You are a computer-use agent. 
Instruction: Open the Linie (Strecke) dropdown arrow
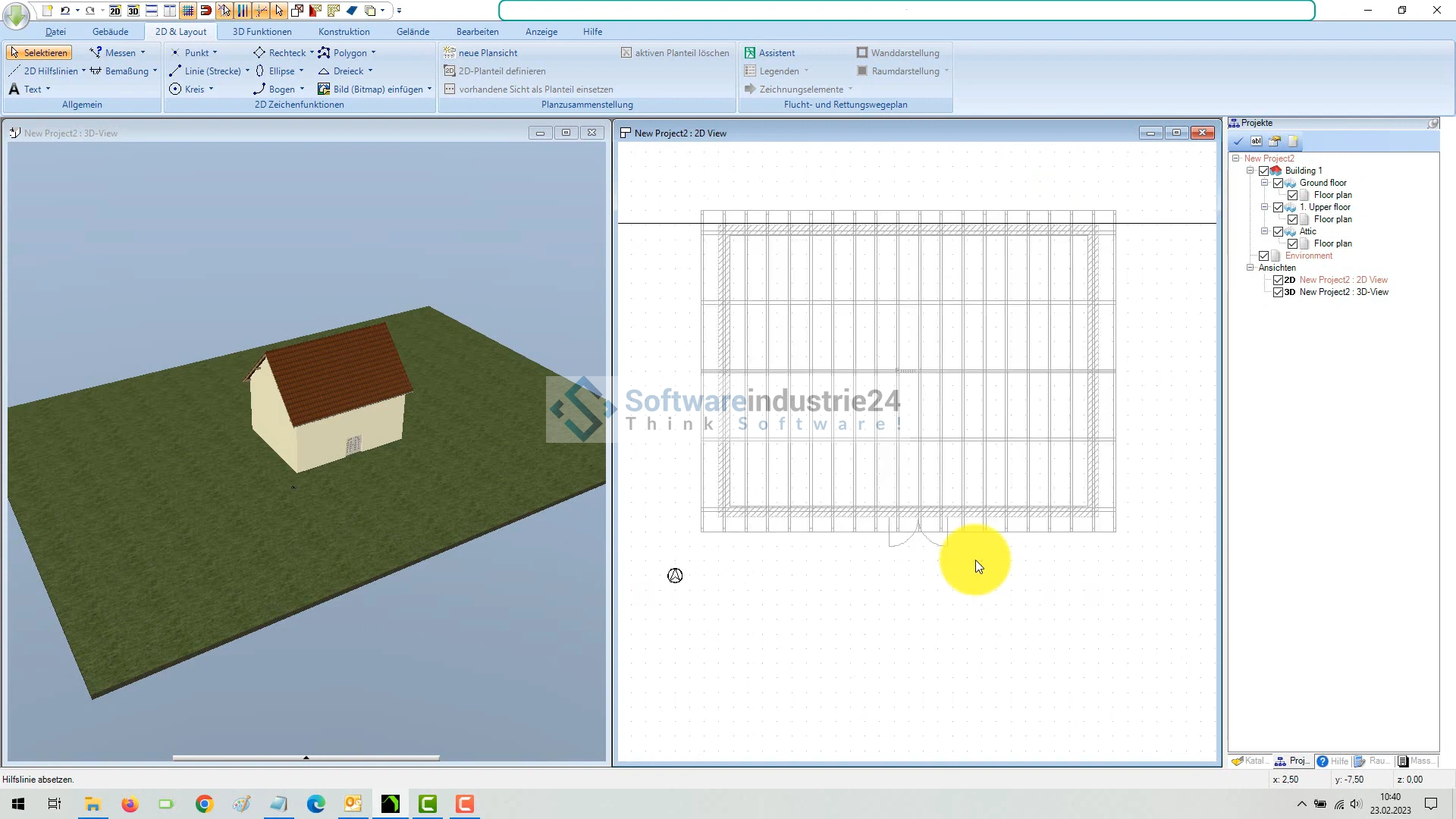tap(247, 71)
